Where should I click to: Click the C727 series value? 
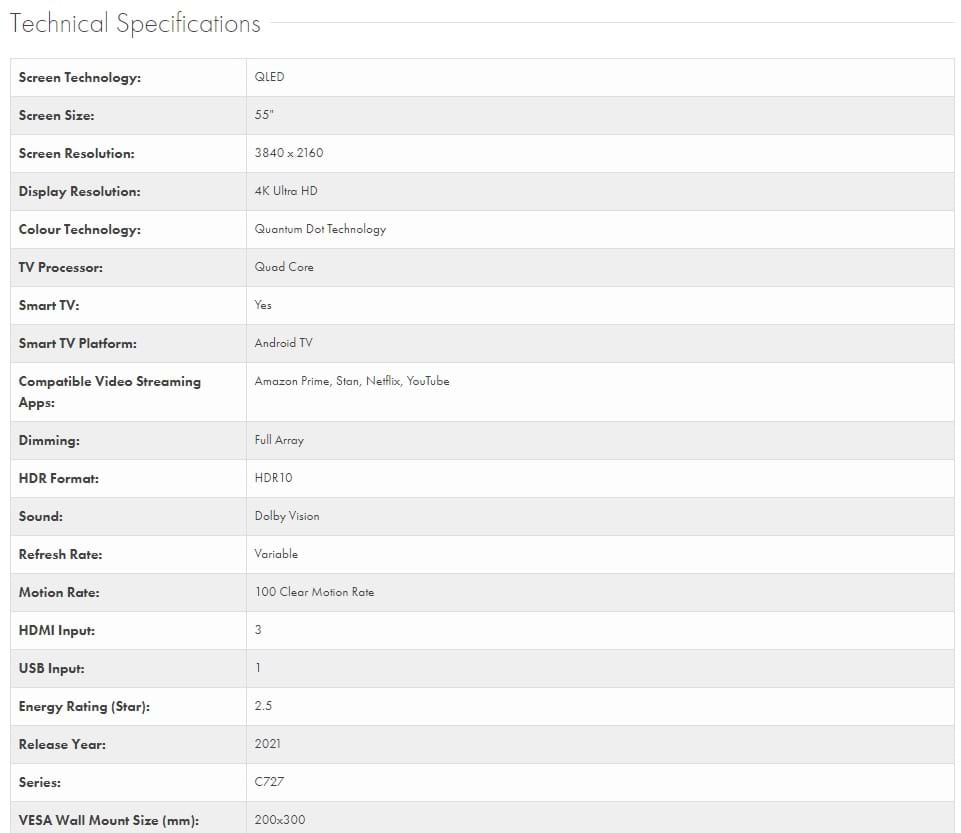[x=269, y=782]
